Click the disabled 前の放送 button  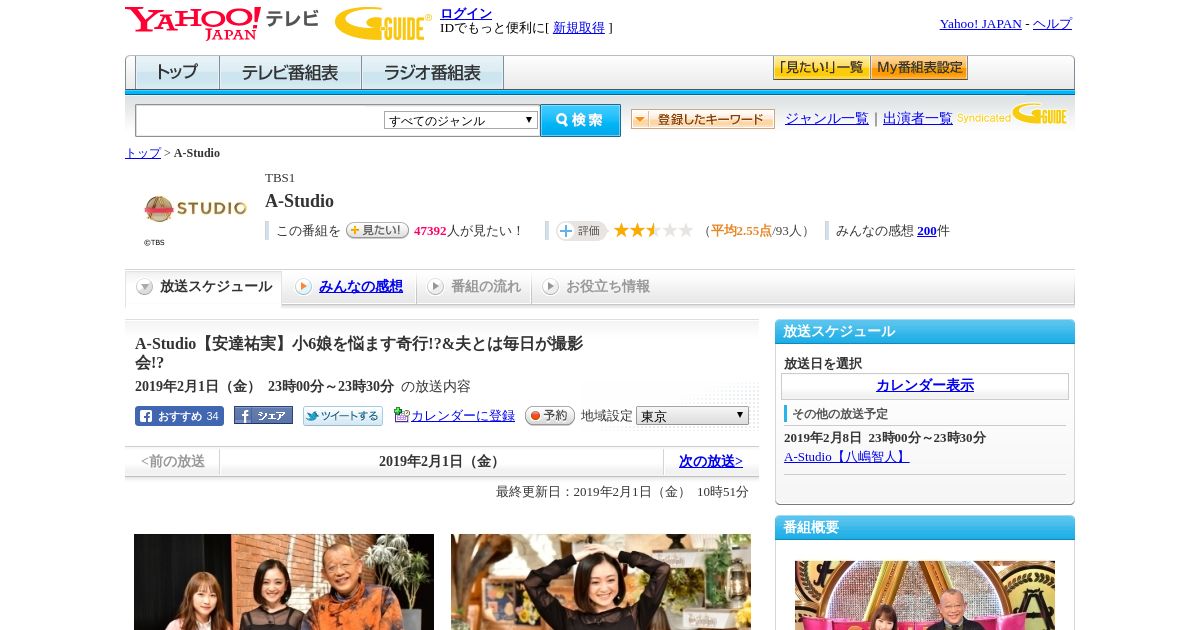click(x=173, y=461)
